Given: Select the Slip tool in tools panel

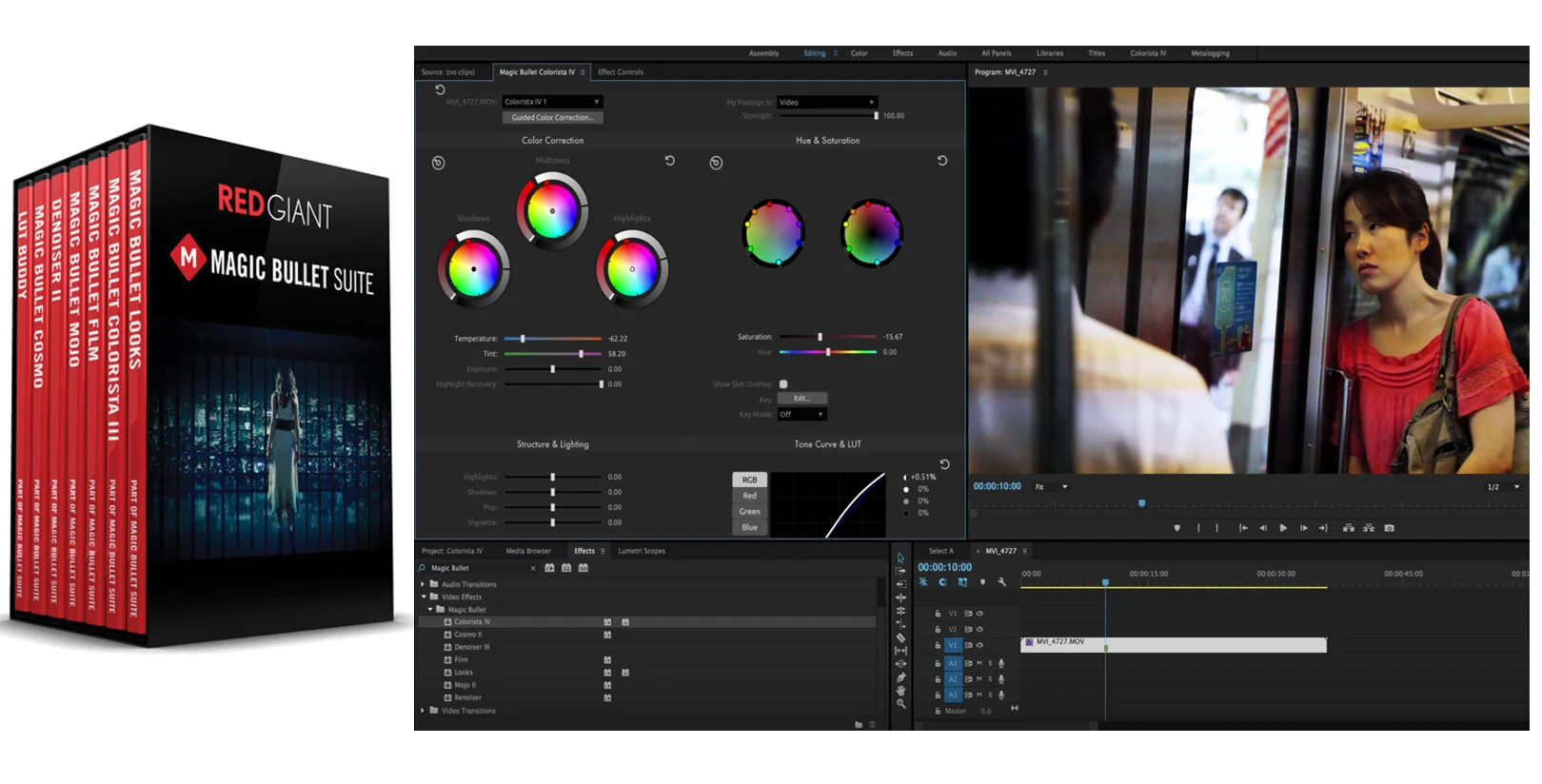Looking at the screenshot, I should point(900,651).
